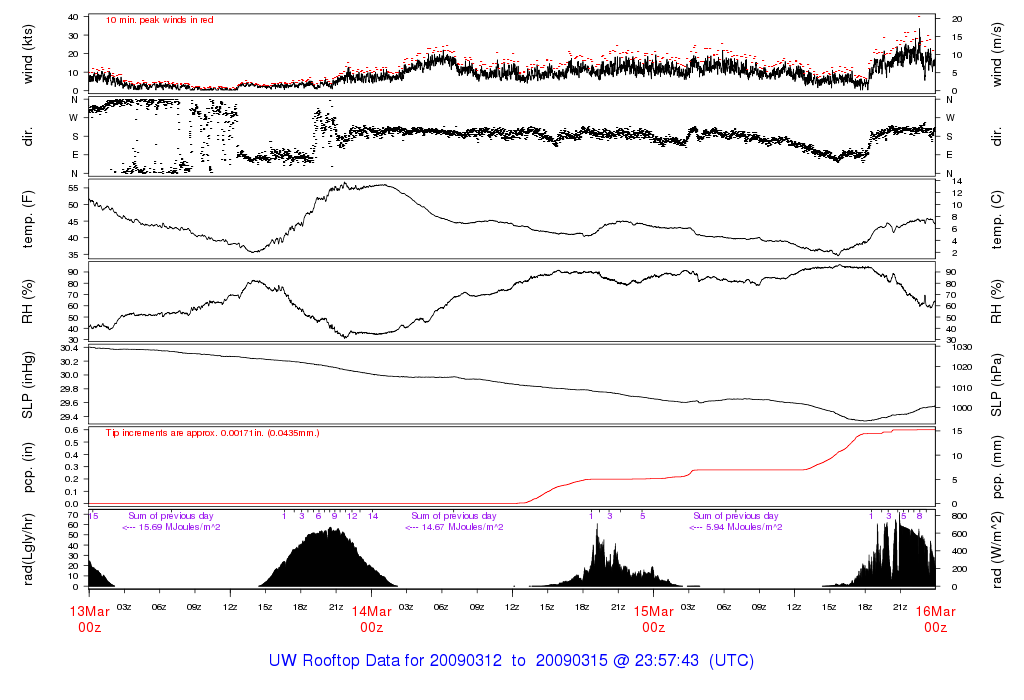Click the temperature peak near 55 F
Image resolution: width=1024 pixels, height=700 pixels.
pos(345,185)
